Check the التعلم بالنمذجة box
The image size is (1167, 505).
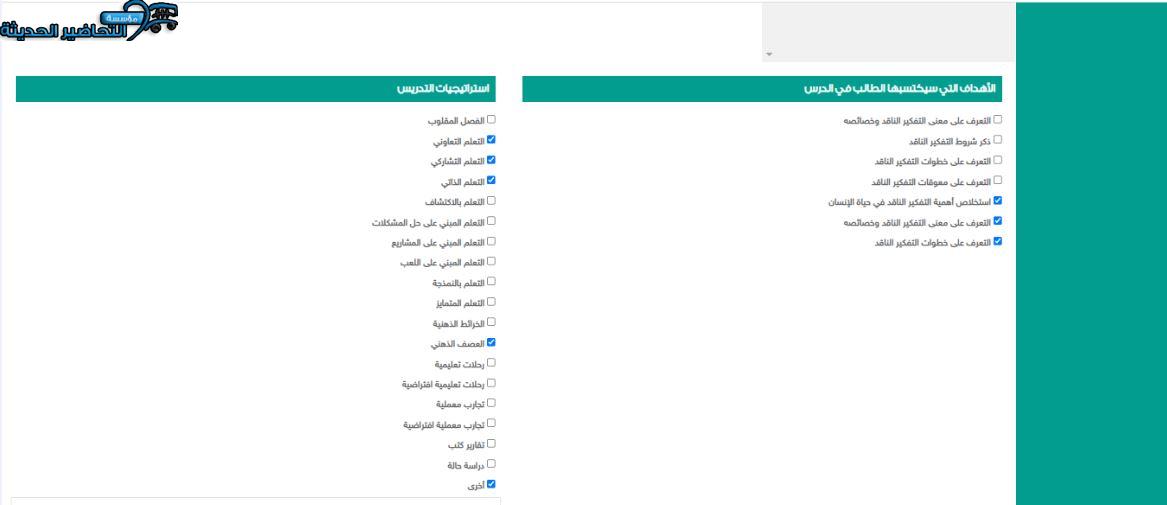(491, 282)
